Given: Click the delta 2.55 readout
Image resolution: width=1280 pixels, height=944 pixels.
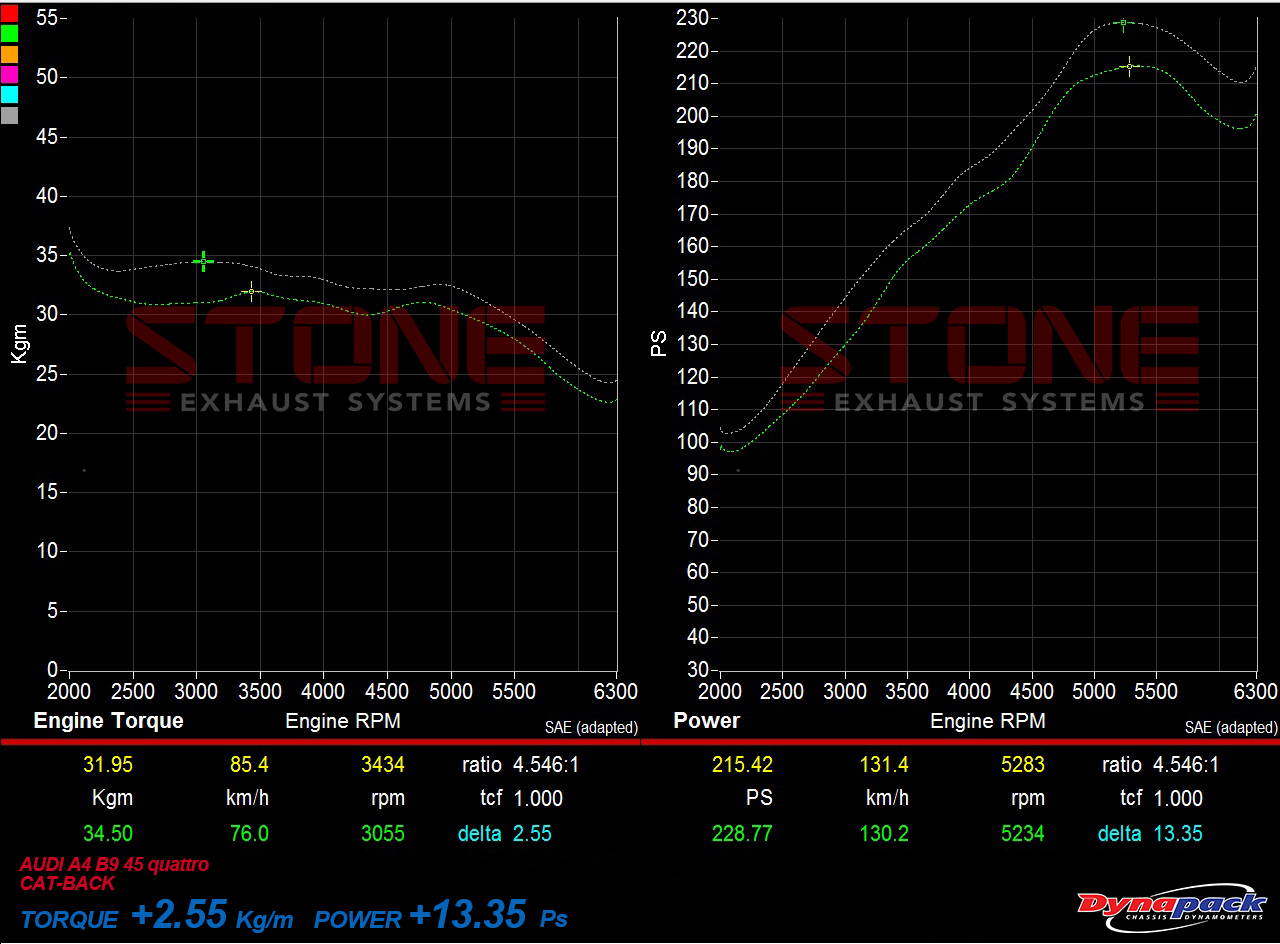Looking at the screenshot, I should 505,833.
